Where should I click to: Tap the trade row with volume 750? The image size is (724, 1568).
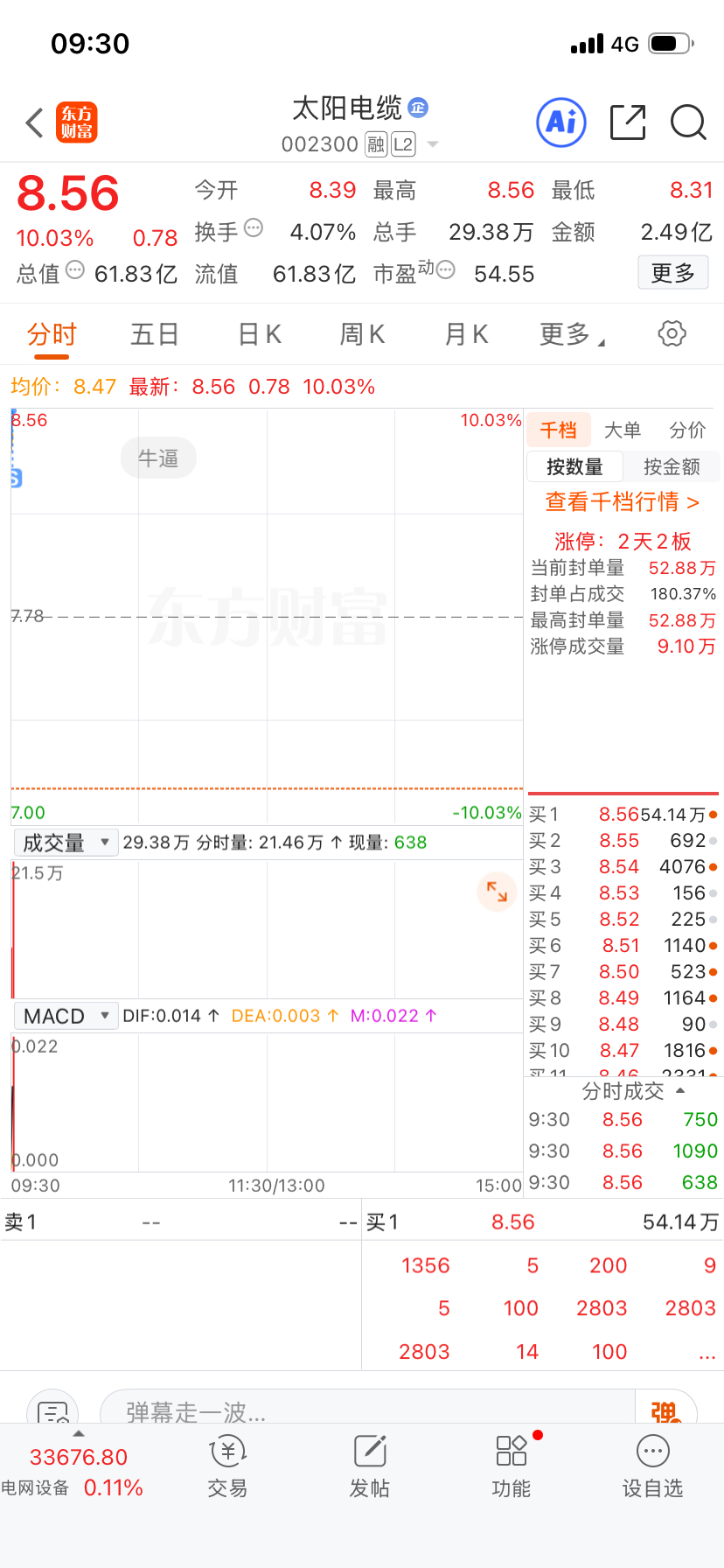[623, 1119]
